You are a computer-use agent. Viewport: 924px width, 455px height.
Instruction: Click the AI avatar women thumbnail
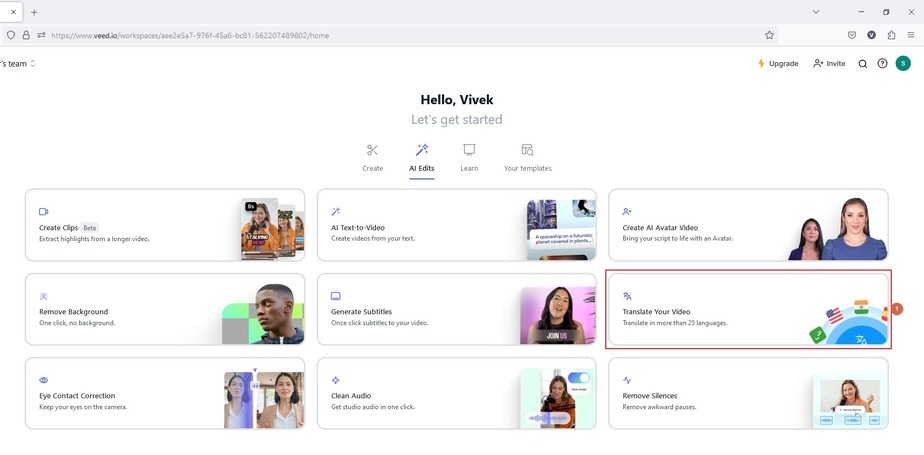click(x=838, y=229)
